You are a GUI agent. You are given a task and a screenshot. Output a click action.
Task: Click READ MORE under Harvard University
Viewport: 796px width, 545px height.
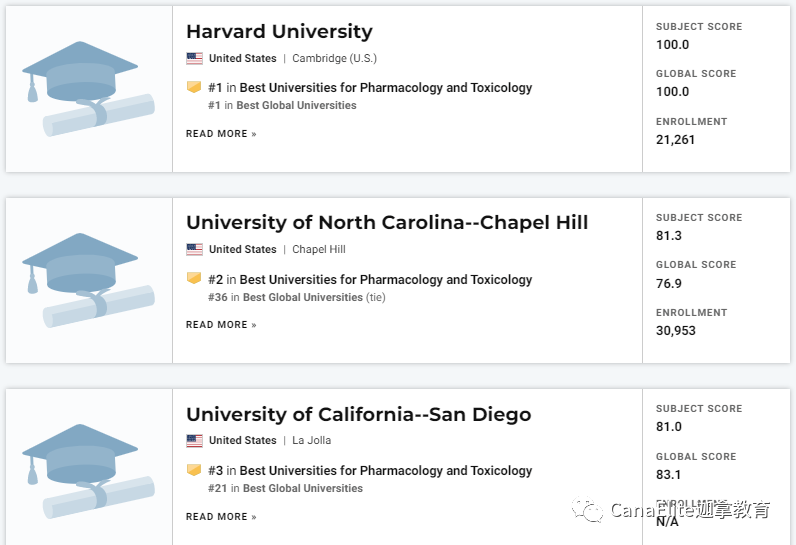[x=221, y=134]
